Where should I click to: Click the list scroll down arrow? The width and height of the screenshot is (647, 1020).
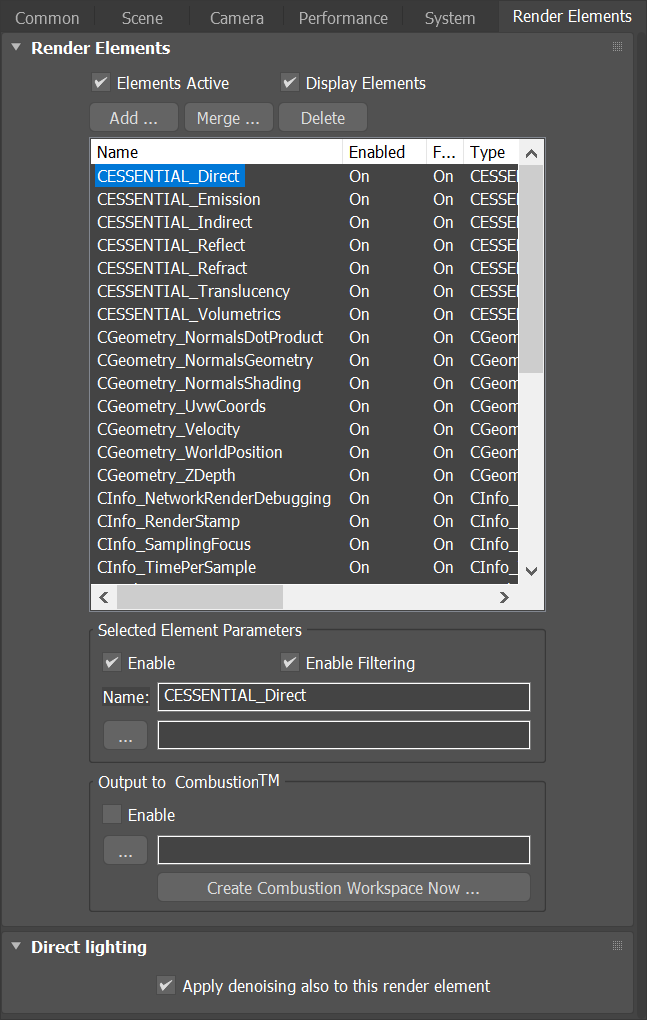tap(531, 571)
